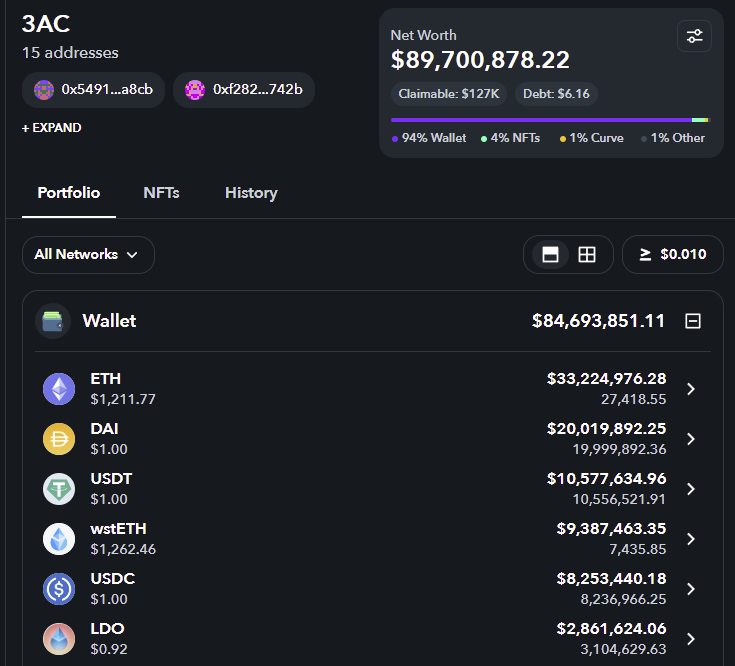
Task: Click the wstETH value $9,387,463.35
Action: [x=611, y=529]
